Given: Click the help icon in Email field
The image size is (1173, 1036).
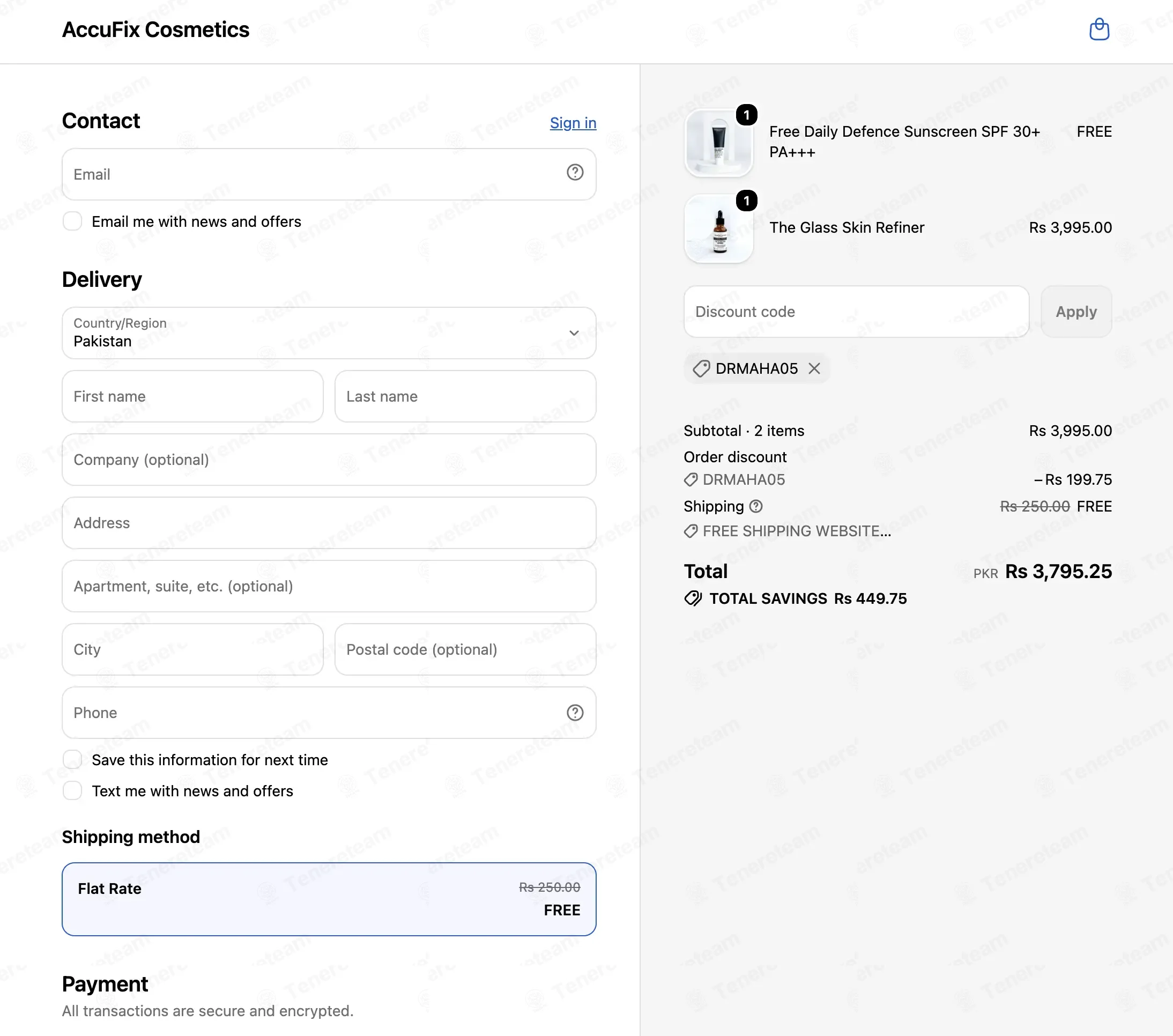Looking at the screenshot, I should pyautogui.click(x=575, y=172).
